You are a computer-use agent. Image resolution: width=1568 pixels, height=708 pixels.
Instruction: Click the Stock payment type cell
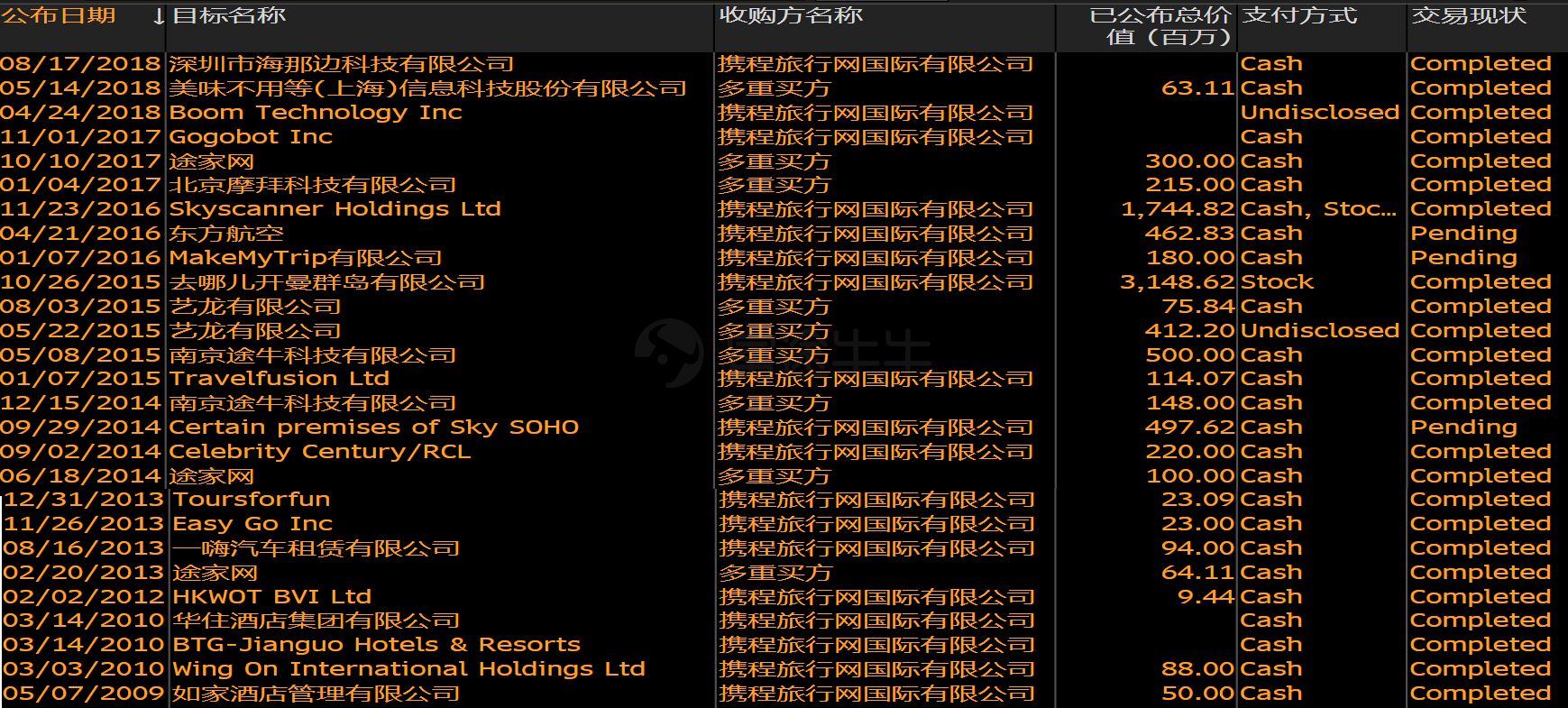1277,282
